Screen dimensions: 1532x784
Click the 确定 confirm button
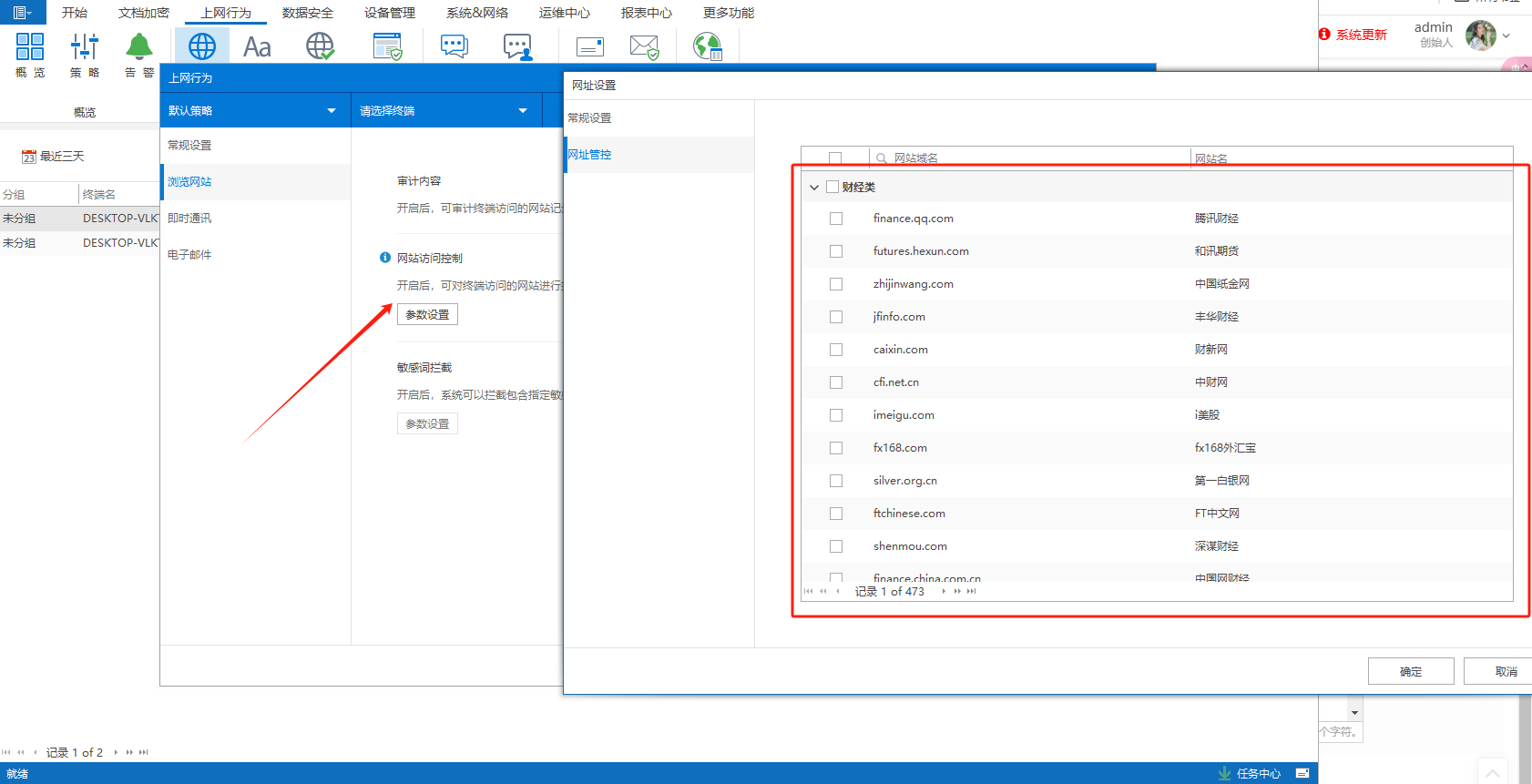point(1410,671)
